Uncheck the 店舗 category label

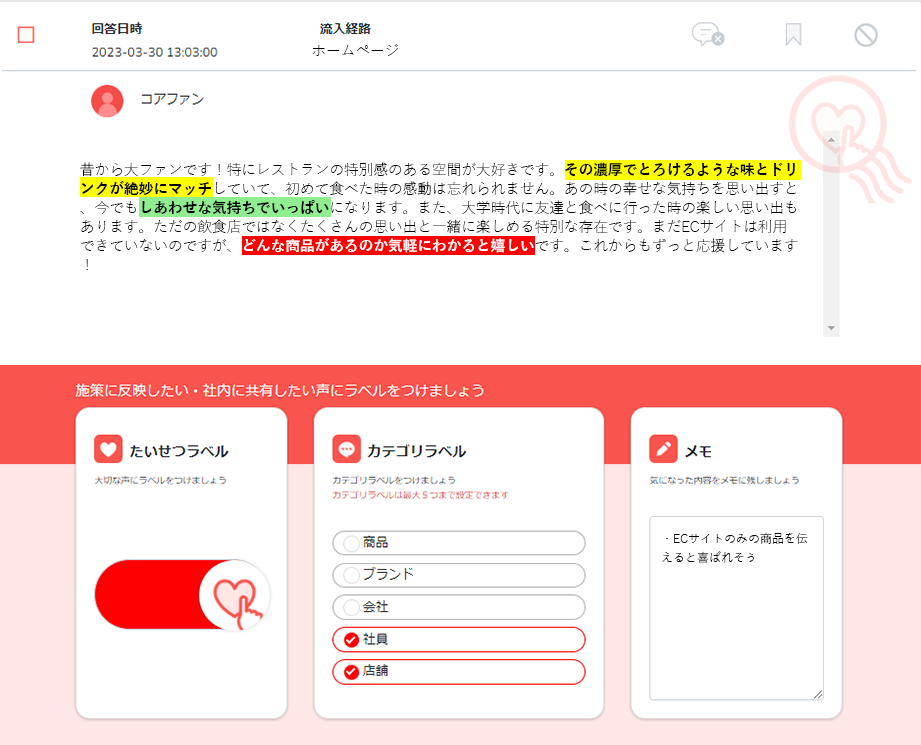point(459,671)
